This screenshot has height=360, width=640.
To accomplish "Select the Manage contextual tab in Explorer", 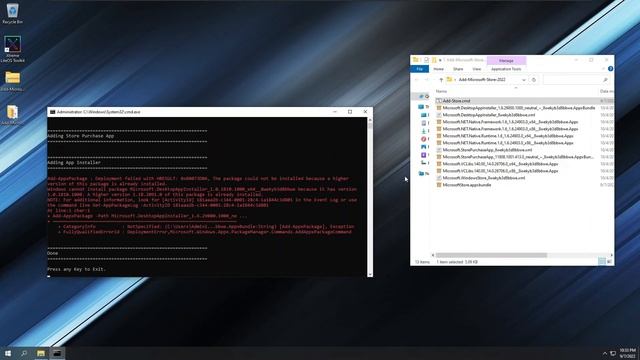I will (506, 60).
